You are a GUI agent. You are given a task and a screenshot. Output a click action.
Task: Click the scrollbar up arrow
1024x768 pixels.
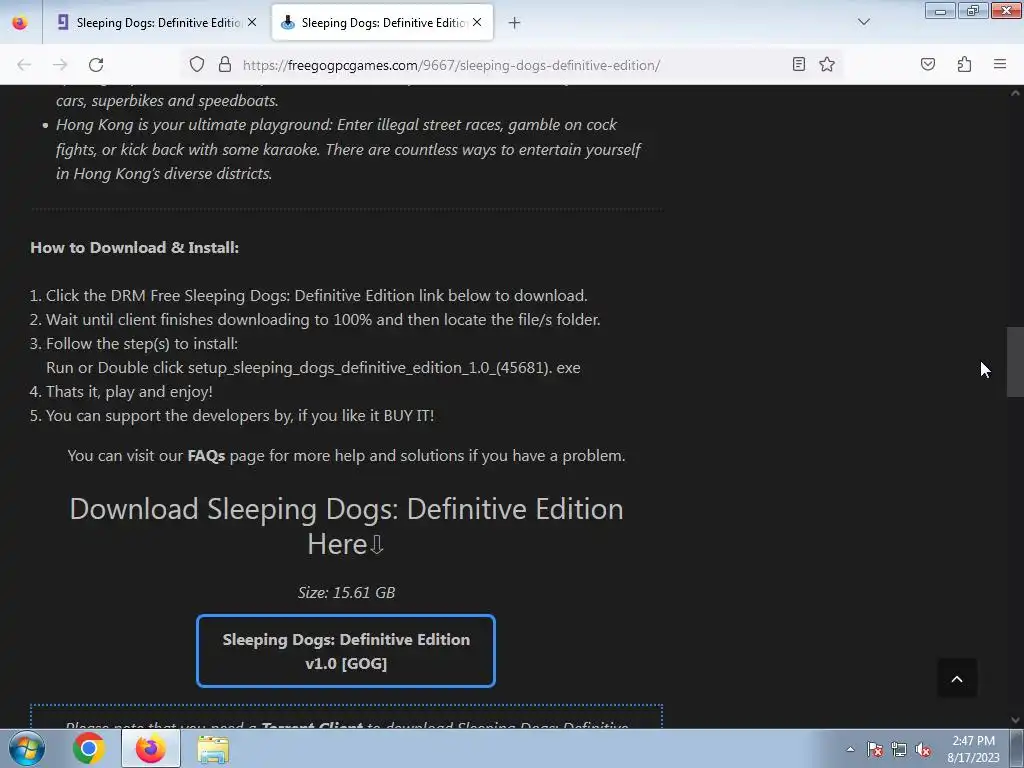[x=1015, y=93]
